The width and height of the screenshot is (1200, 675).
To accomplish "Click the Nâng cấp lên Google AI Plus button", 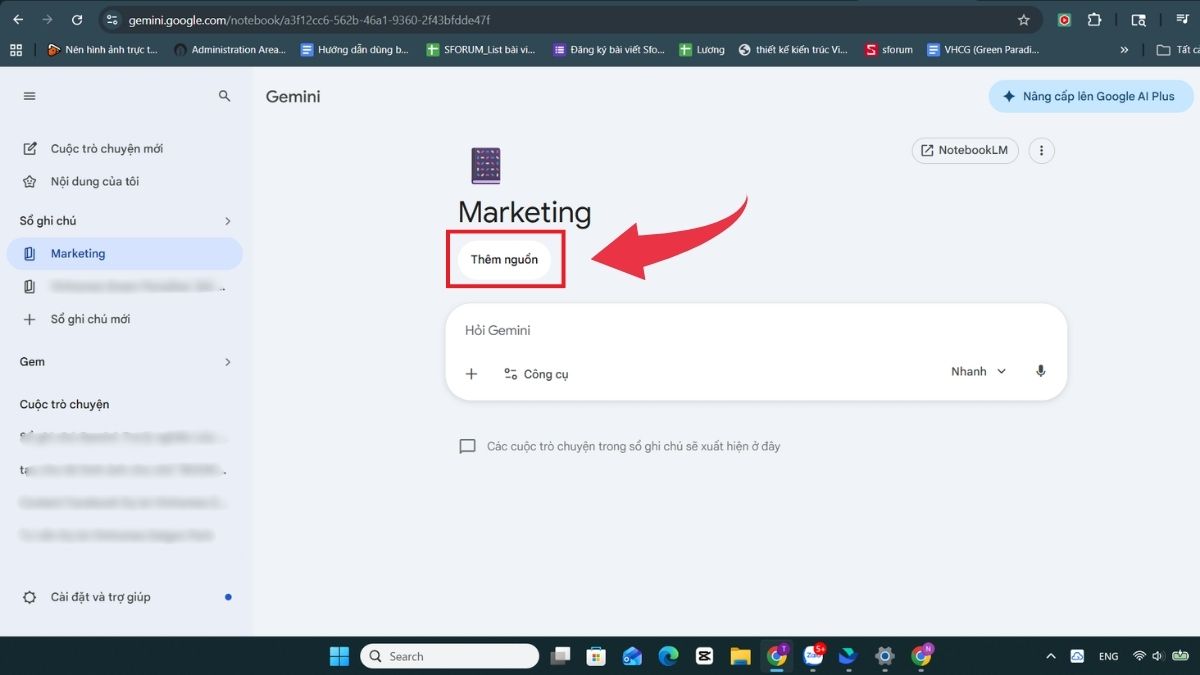I will tap(1091, 97).
